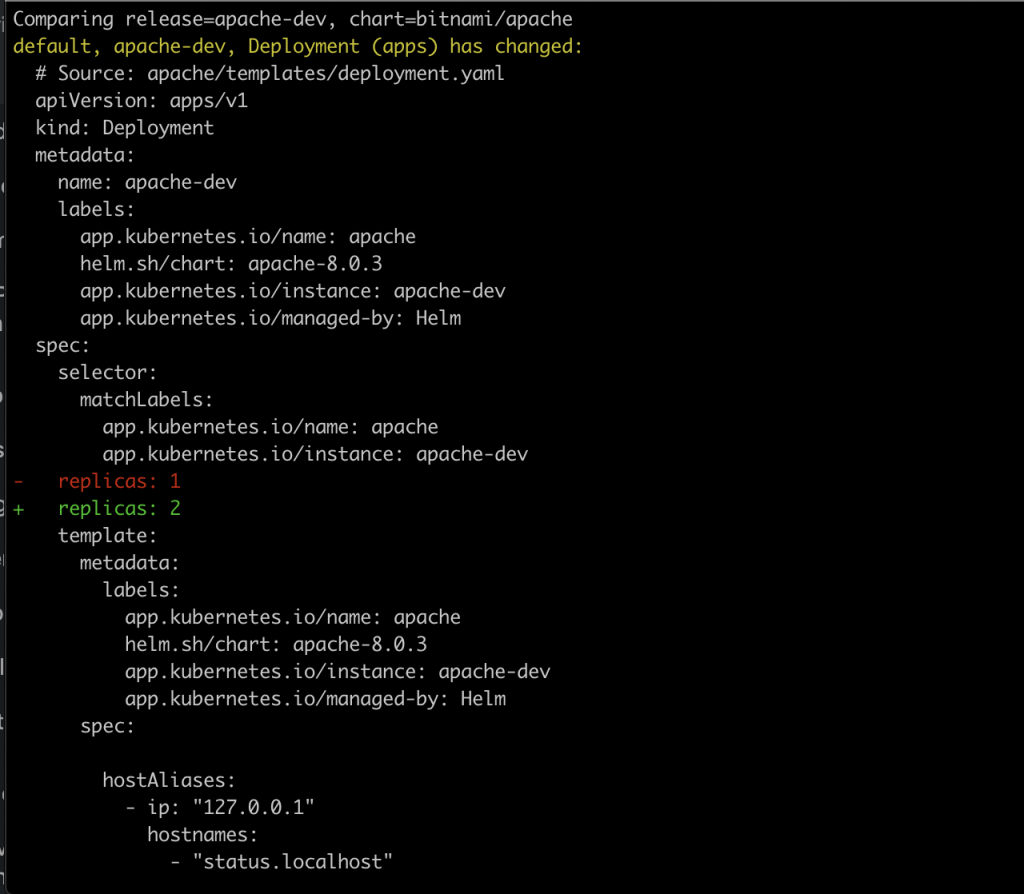
Task: Select the 'kind: Deployment' line
Action: click(124, 128)
